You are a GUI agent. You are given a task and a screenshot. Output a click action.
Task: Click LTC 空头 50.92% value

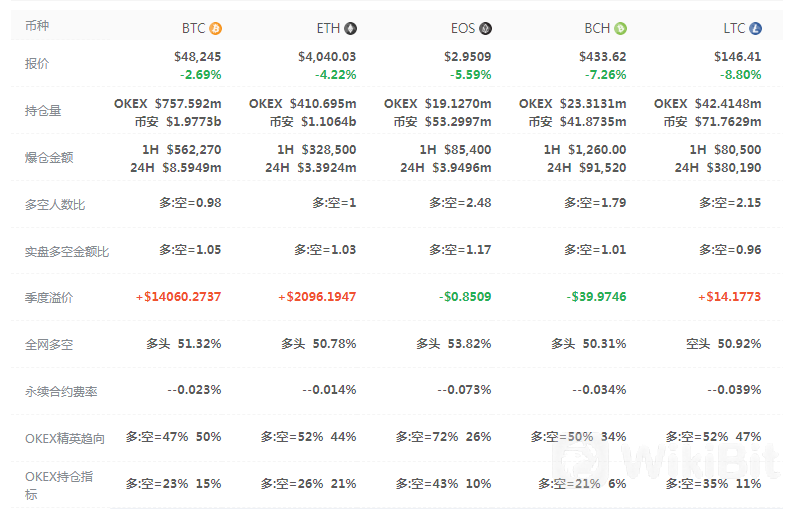click(724, 344)
